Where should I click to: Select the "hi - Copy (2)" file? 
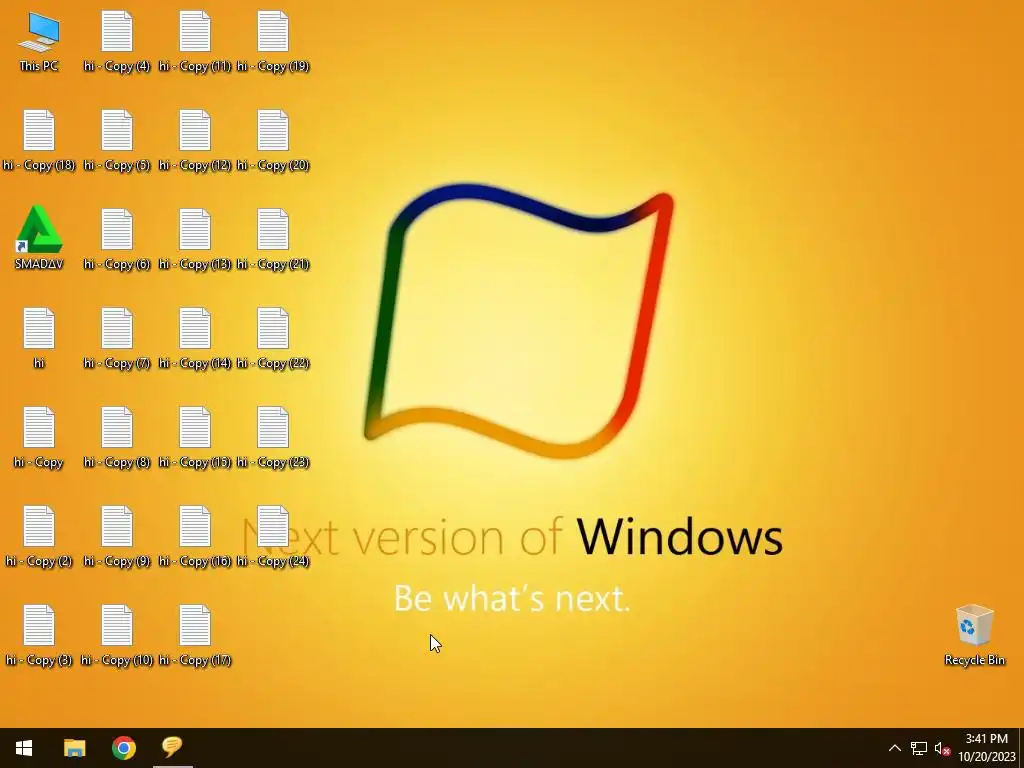39,537
